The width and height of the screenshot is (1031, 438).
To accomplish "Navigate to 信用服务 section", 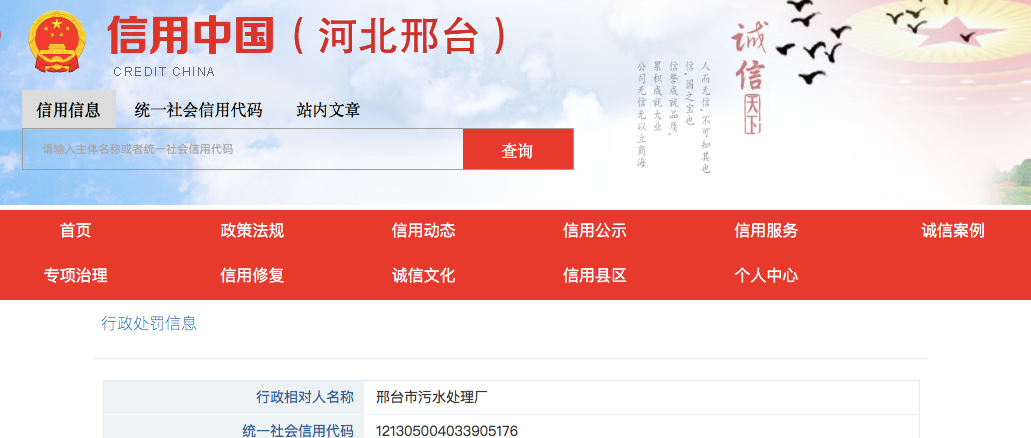I will click(x=766, y=231).
